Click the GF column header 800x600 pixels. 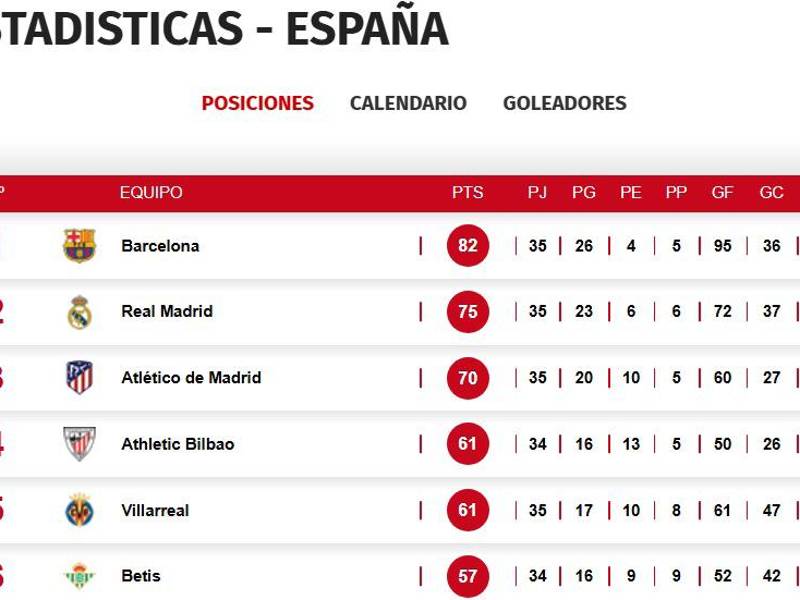[x=722, y=193]
